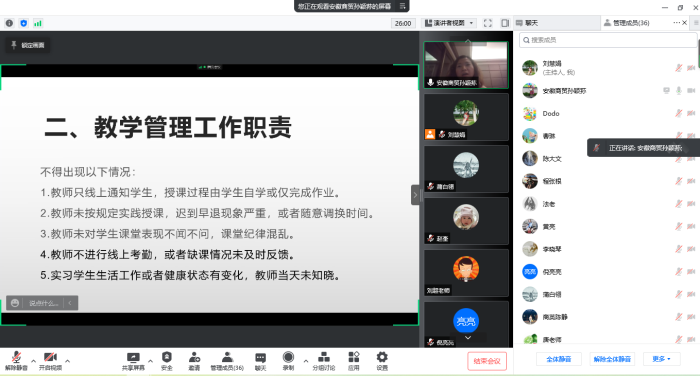
Task: Open breakout rooms icon
Action: point(324,357)
